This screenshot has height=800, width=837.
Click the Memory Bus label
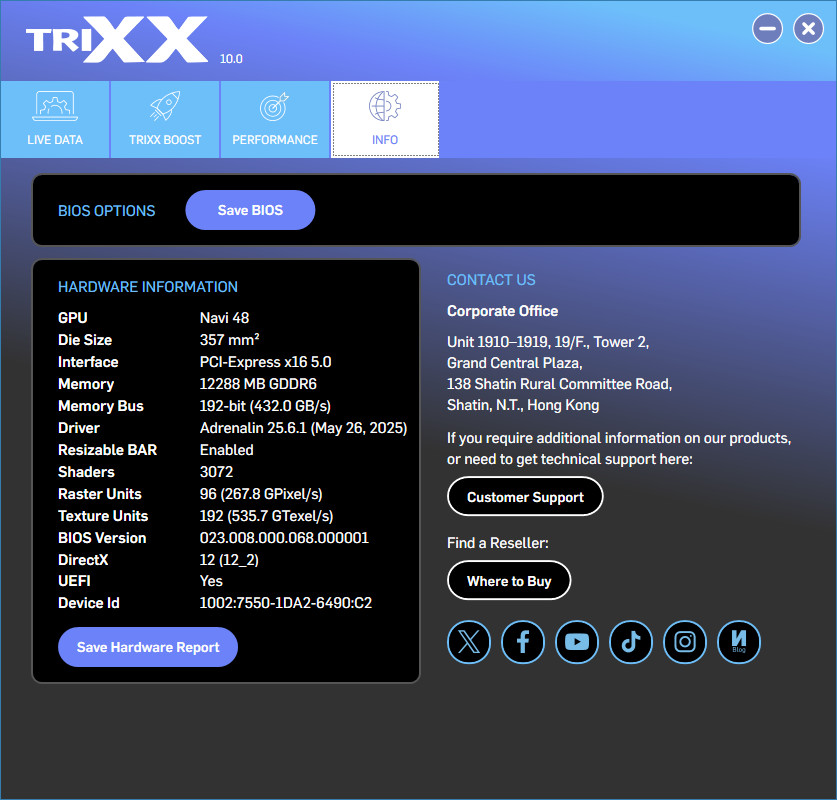[101, 406]
